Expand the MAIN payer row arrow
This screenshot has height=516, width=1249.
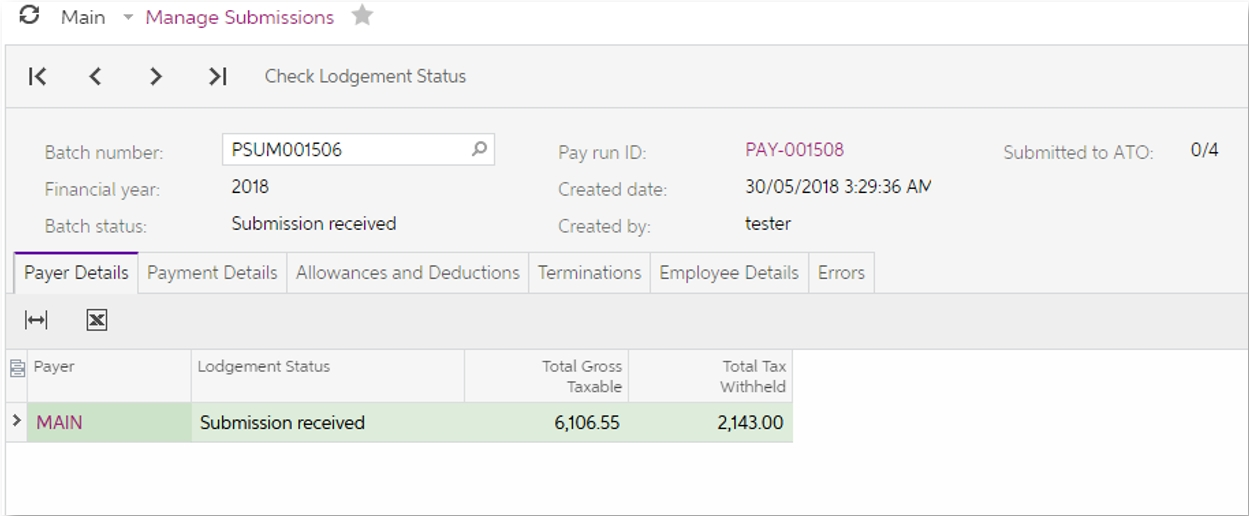16,422
